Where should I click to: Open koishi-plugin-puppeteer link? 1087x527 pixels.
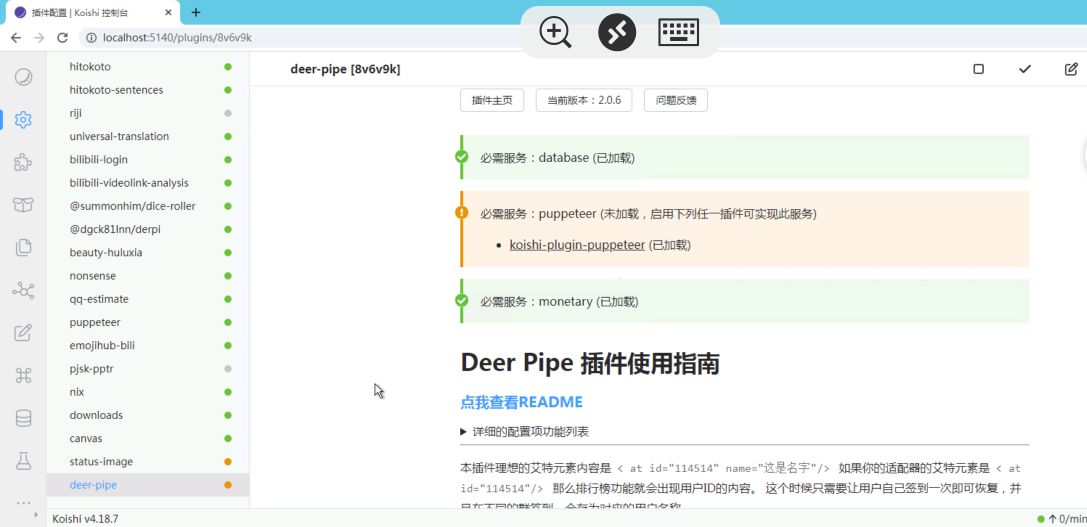coord(577,245)
